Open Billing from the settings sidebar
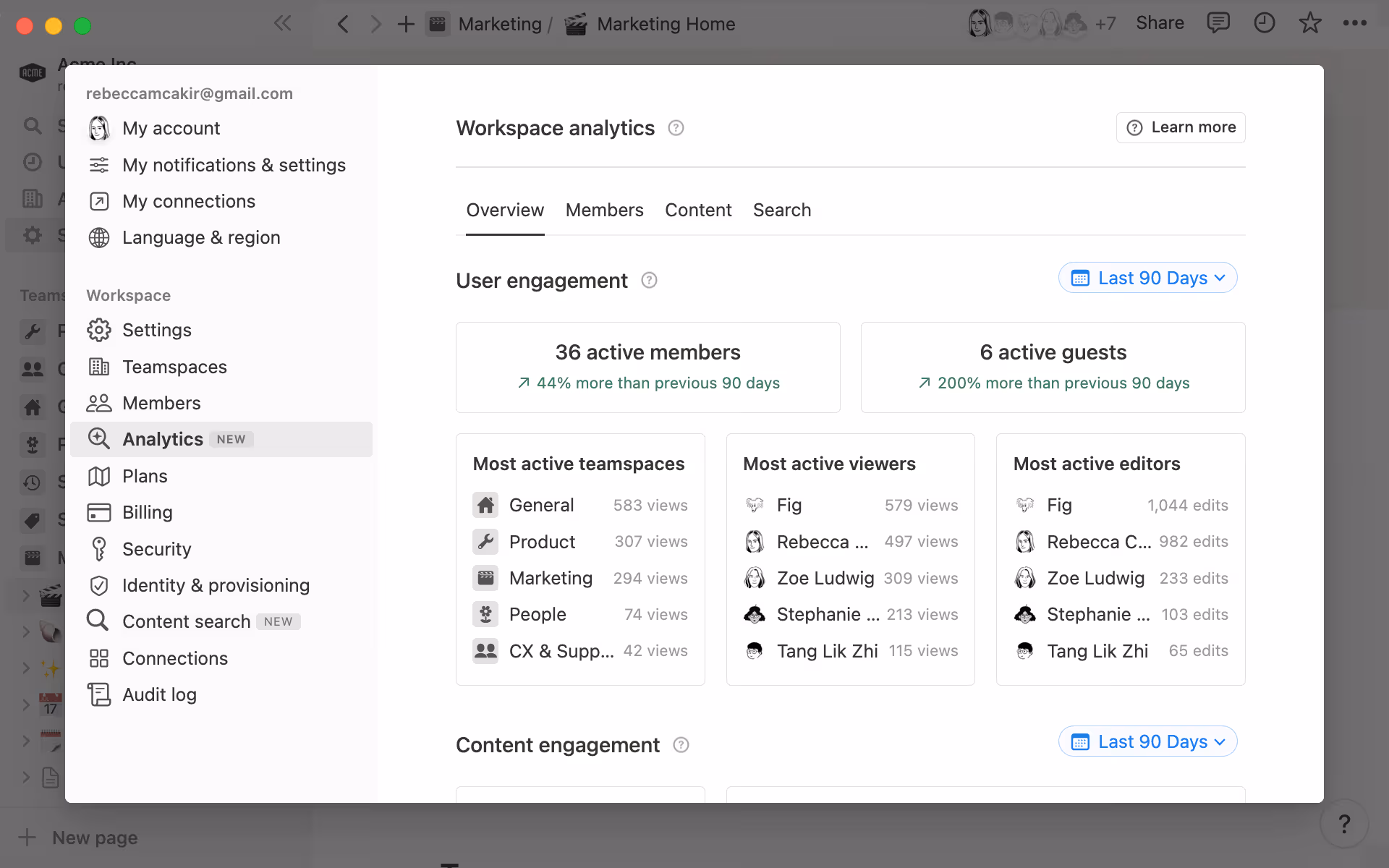This screenshot has height=868, width=1389. click(148, 511)
